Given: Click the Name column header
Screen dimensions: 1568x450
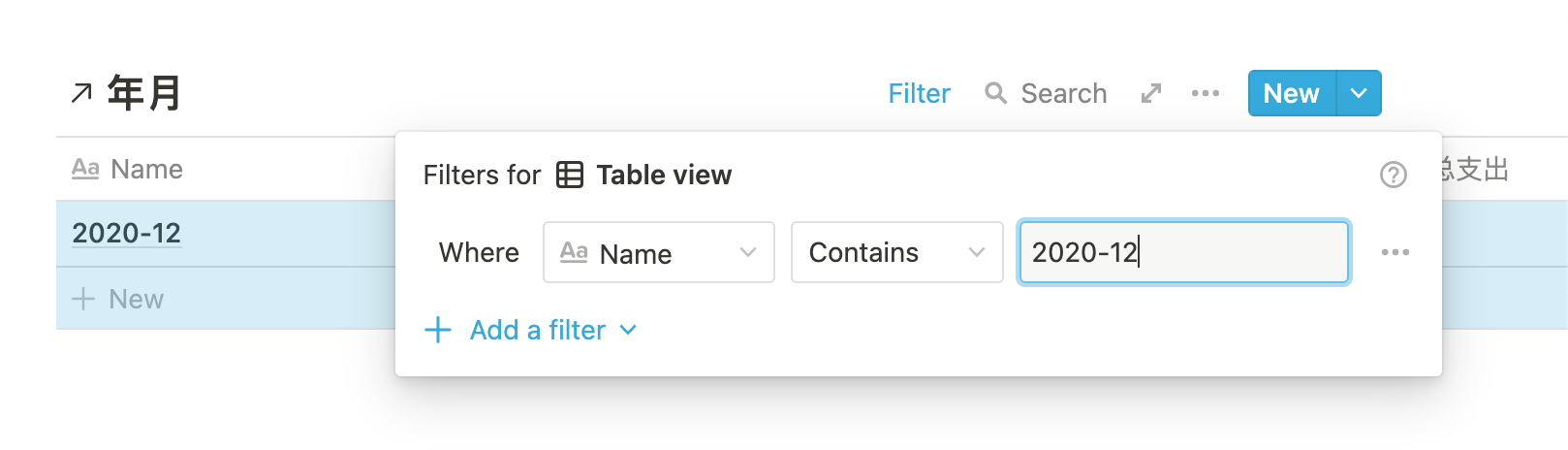Looking at the screenshot, I should pyautogui.click(x=145, y=170).
